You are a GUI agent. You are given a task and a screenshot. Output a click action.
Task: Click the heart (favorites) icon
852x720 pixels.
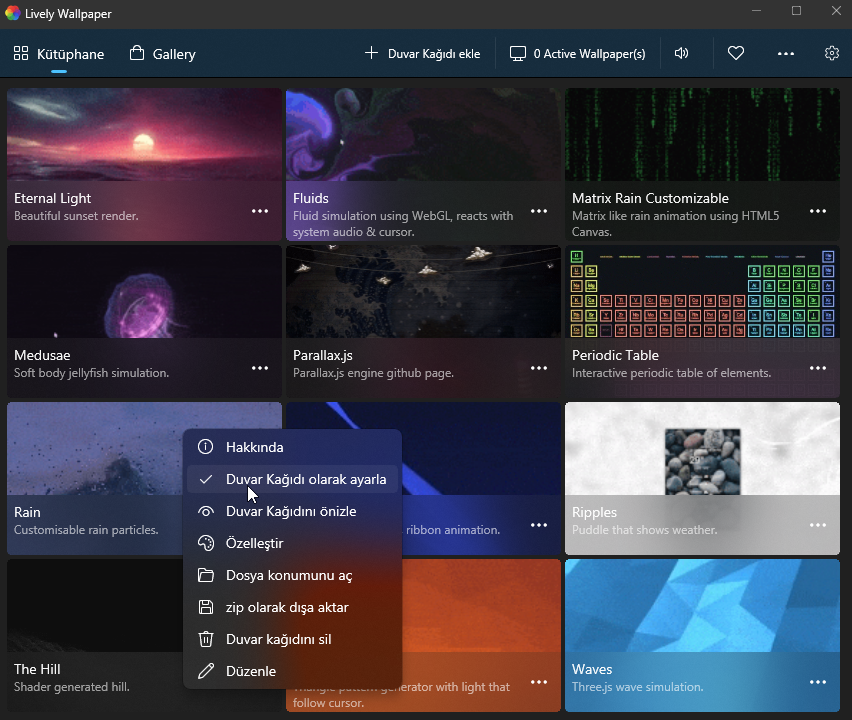736,53
